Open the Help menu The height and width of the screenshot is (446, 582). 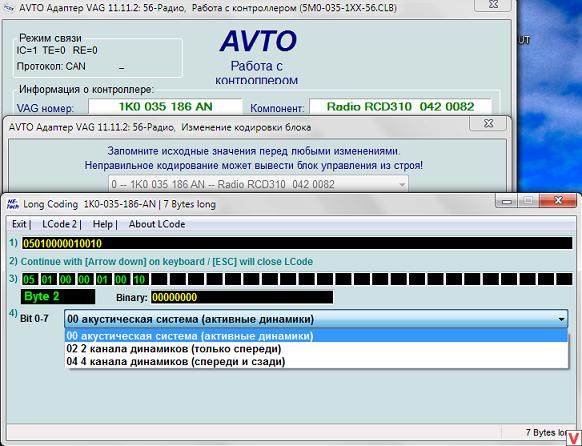[x=102, y=224]
